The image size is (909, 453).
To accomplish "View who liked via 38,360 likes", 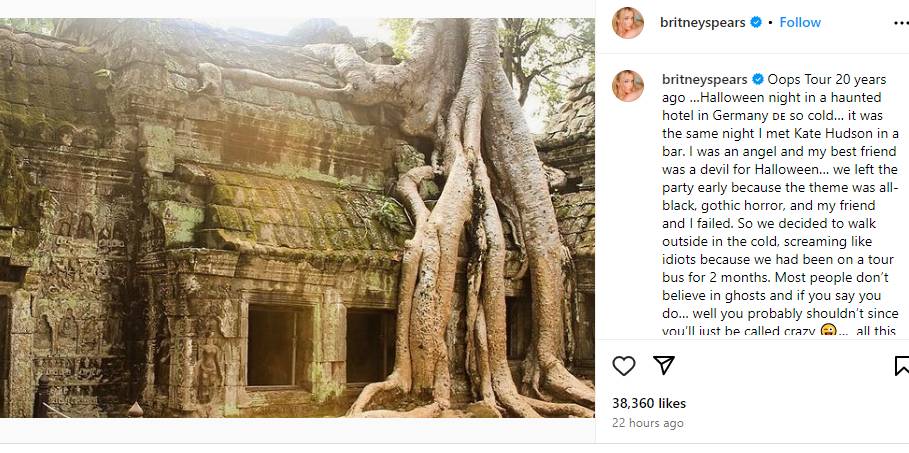I will 649,403.
